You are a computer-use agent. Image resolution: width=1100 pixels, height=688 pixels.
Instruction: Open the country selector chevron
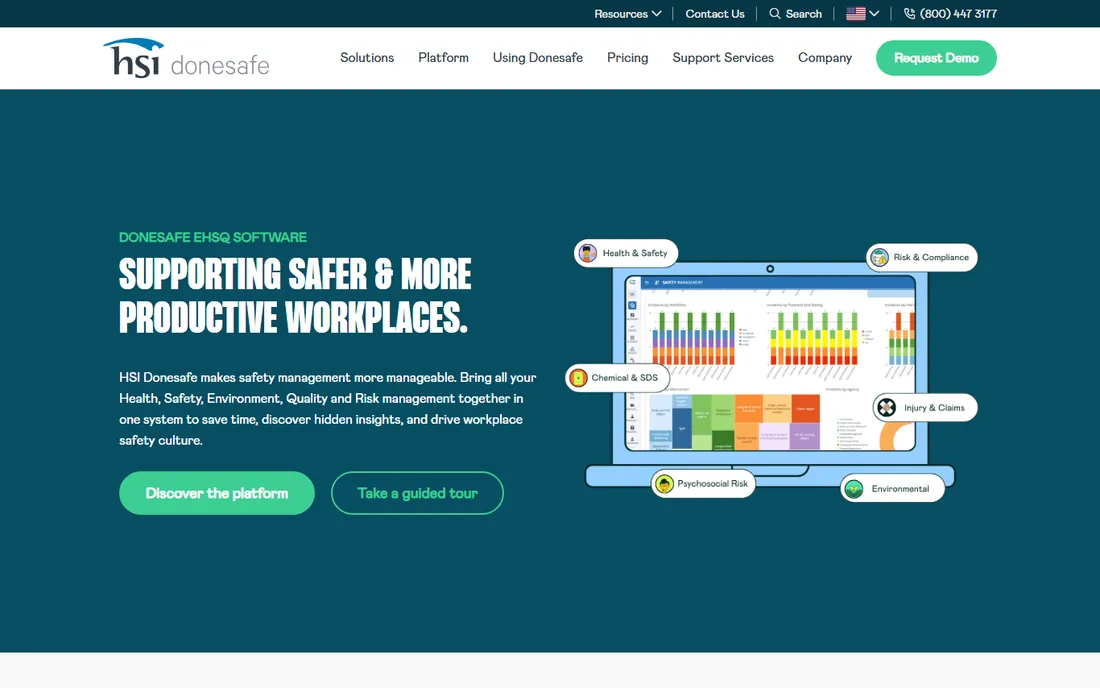click(874, 13)
